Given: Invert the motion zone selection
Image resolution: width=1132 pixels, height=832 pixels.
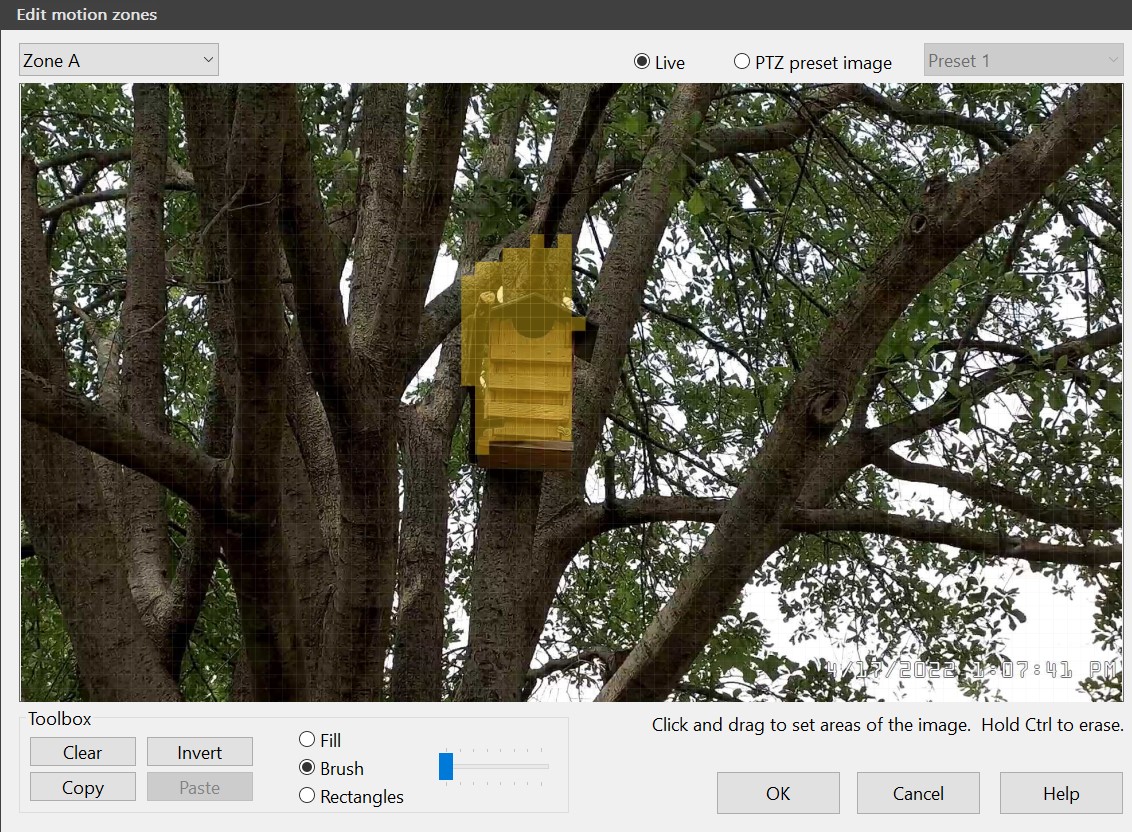Looking at the screenshot, I should (x=199, y=752).
